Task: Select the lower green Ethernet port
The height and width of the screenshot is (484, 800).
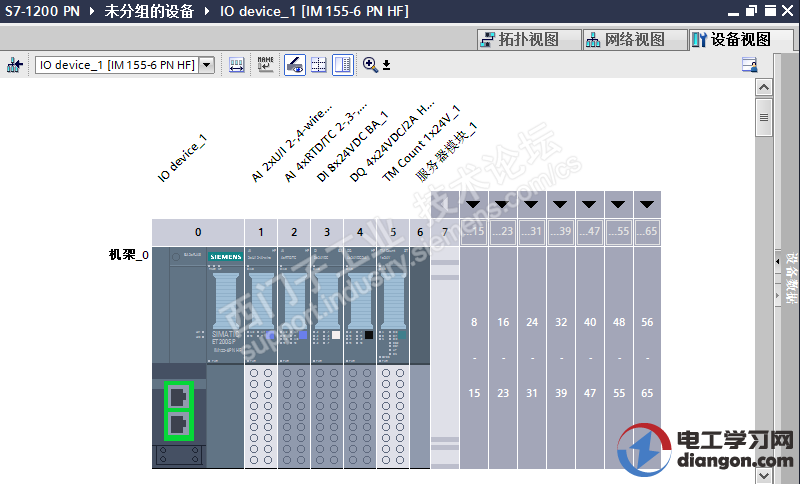Action: [x=179, y=425]
